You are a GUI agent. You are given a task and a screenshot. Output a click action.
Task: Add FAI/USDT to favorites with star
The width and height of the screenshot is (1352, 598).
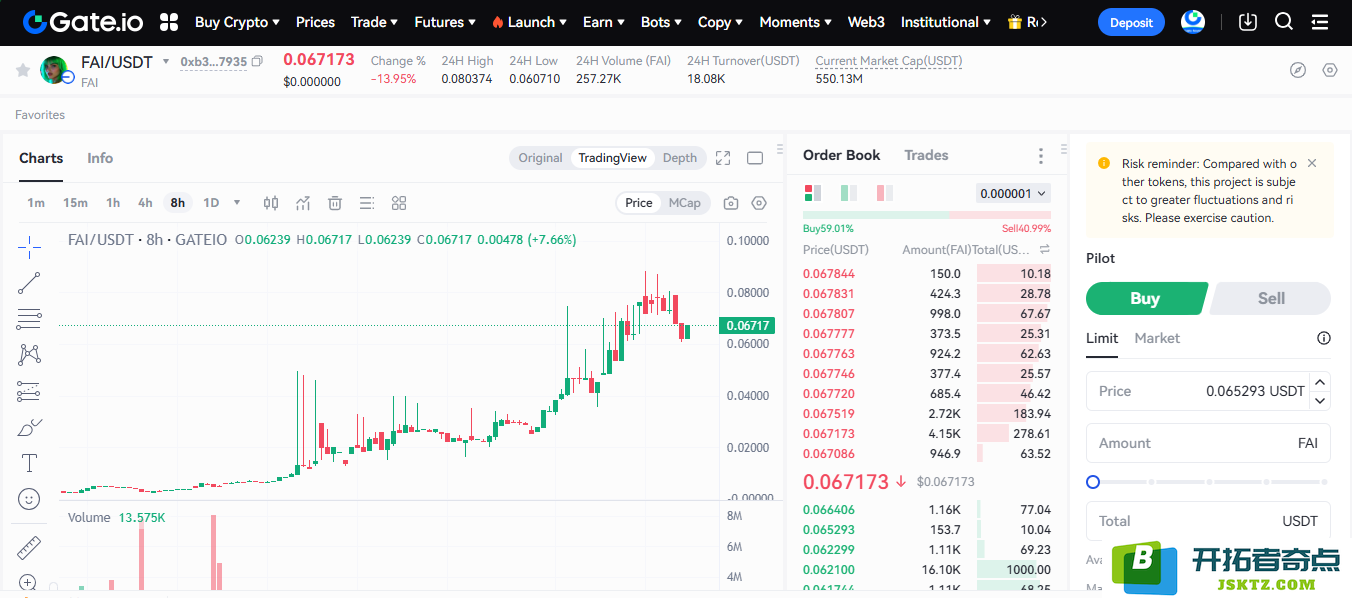[22, 70]
